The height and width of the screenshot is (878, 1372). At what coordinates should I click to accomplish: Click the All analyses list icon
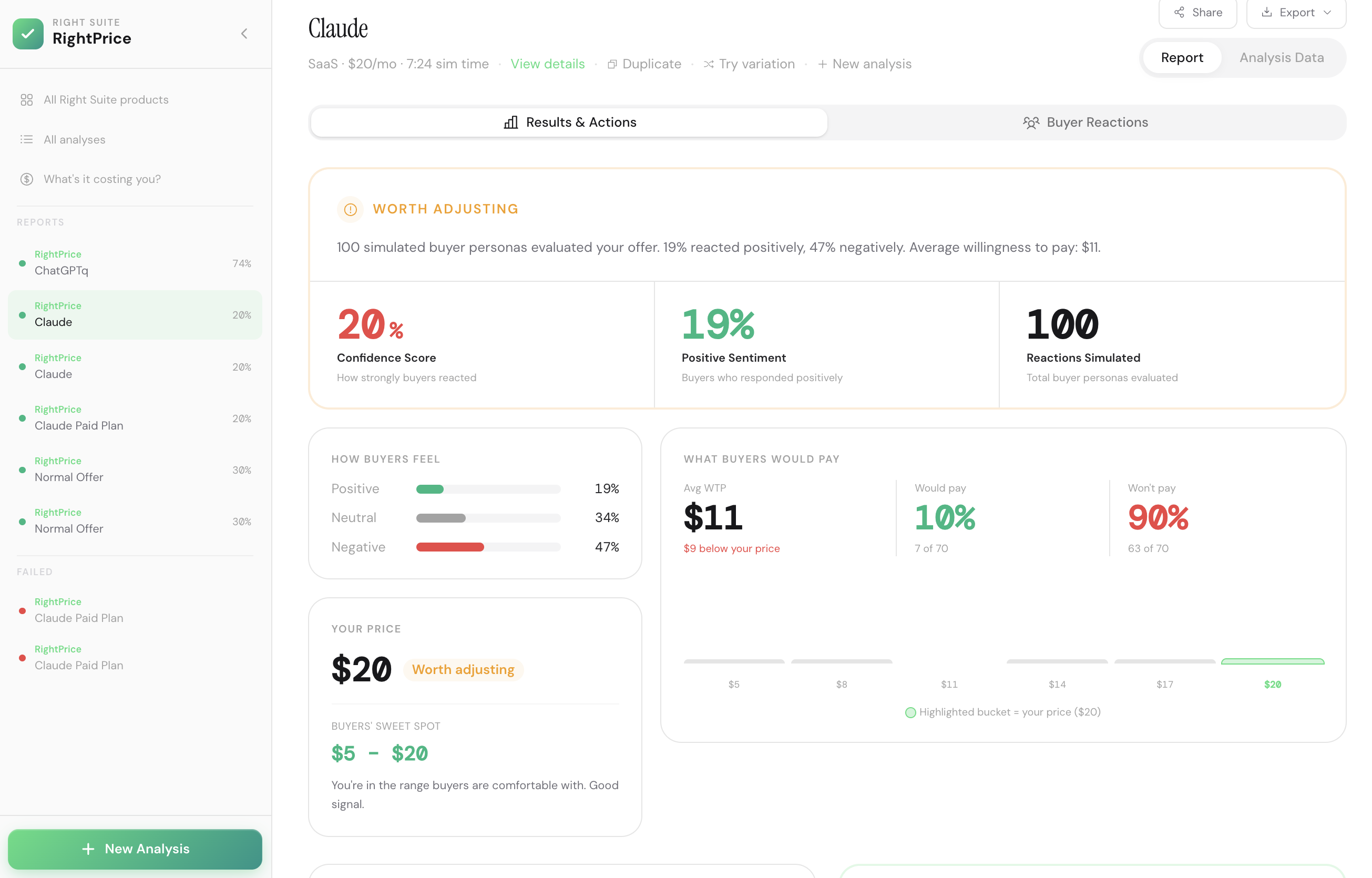click(x=26, y=140)
